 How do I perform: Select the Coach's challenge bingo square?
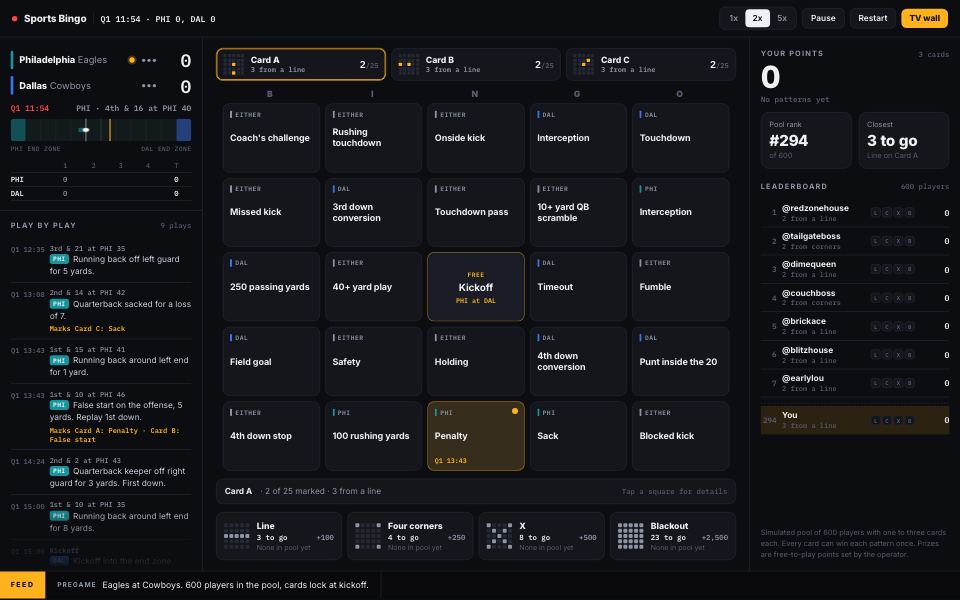click(x=271, y=138)
